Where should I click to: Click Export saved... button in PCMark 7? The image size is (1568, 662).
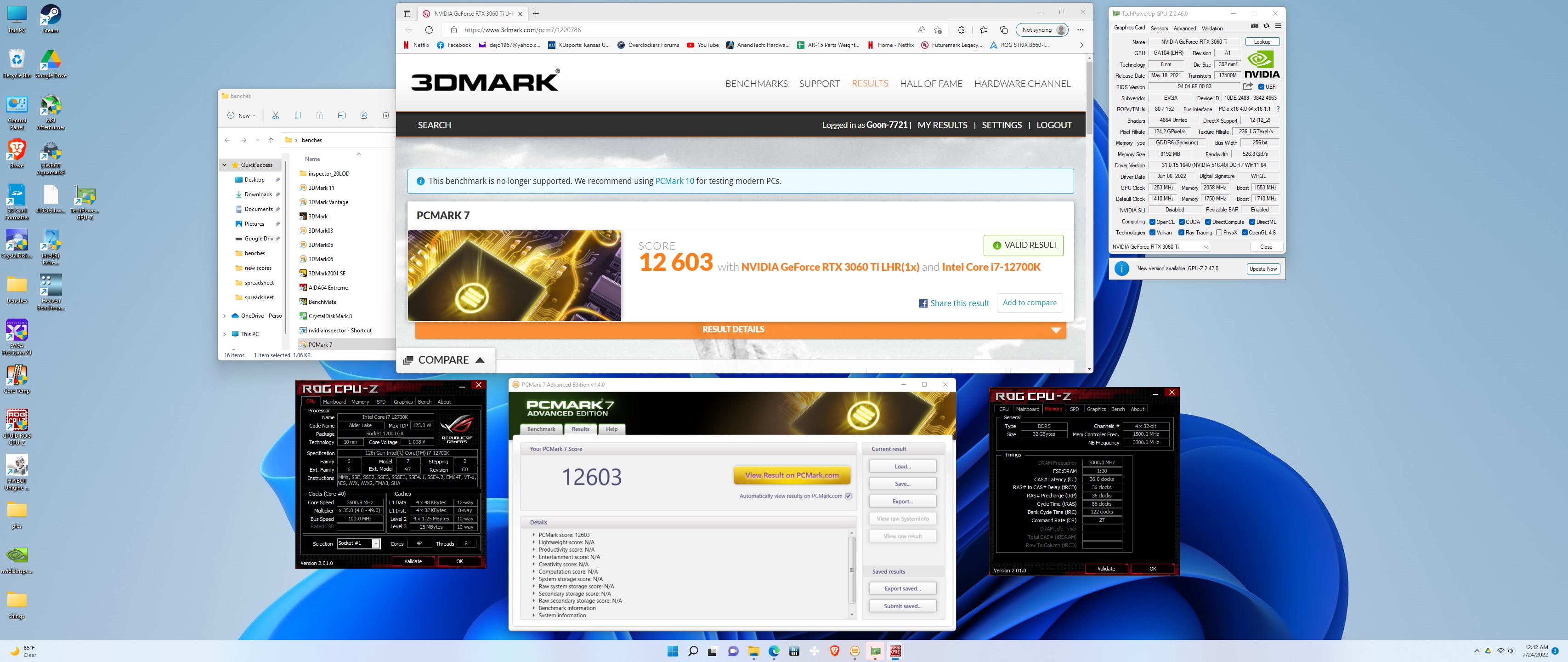click(902, 588)
